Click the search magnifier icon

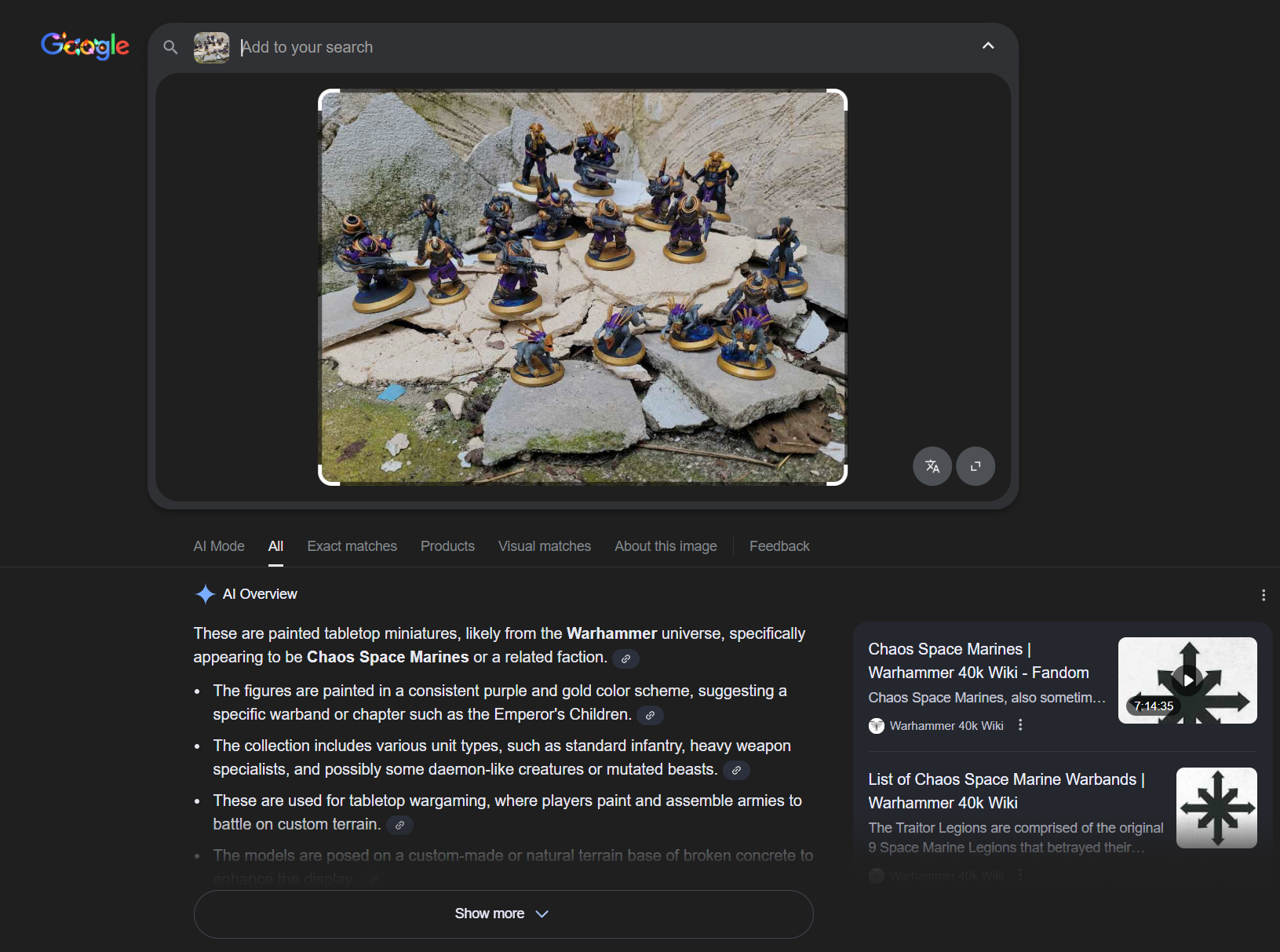170,47
